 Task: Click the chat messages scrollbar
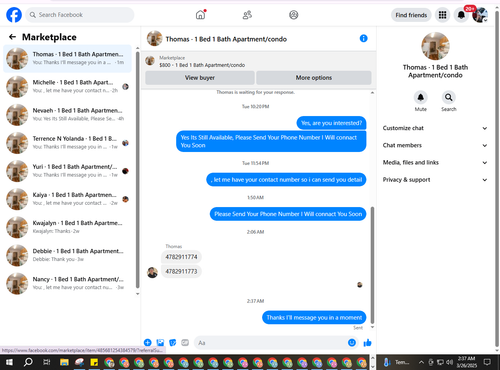pyautogui.click(x=372, y=265)
